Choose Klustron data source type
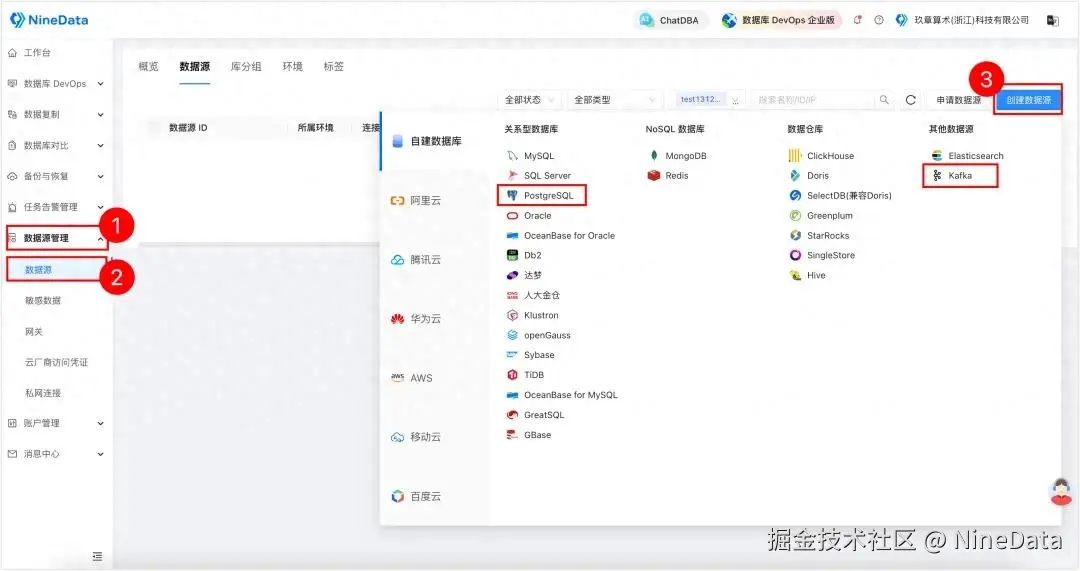The width and height of the screenshot is (1080, 571). coord(532,315)
